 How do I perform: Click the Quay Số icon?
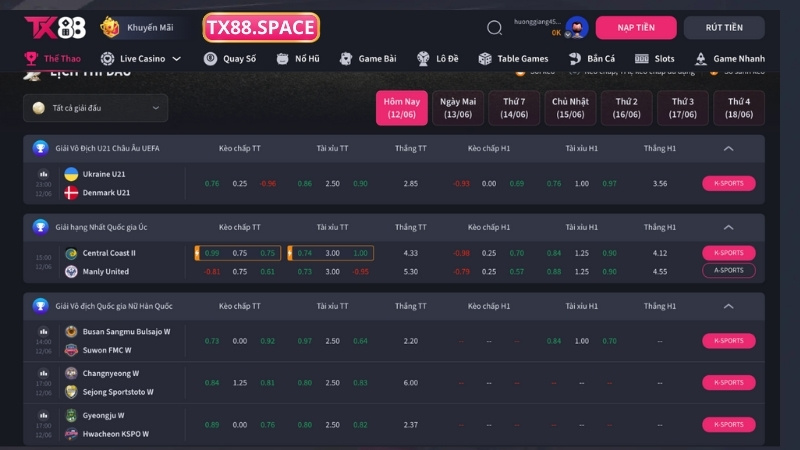[x=210, y=59]
